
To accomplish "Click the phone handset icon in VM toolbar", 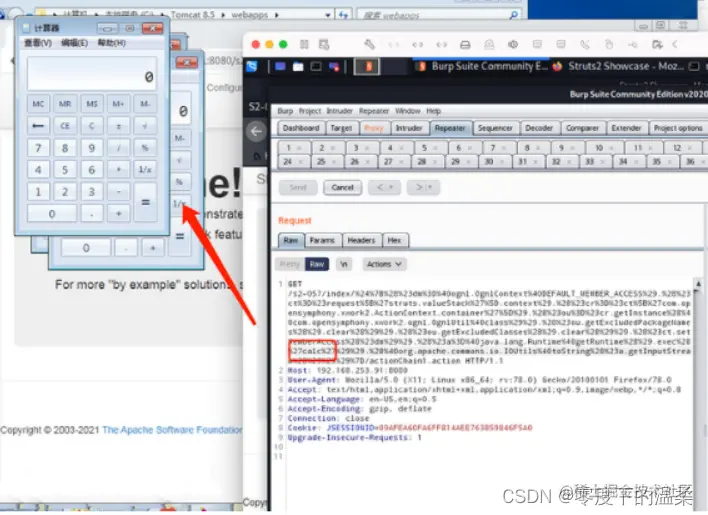I will [585, 44].
